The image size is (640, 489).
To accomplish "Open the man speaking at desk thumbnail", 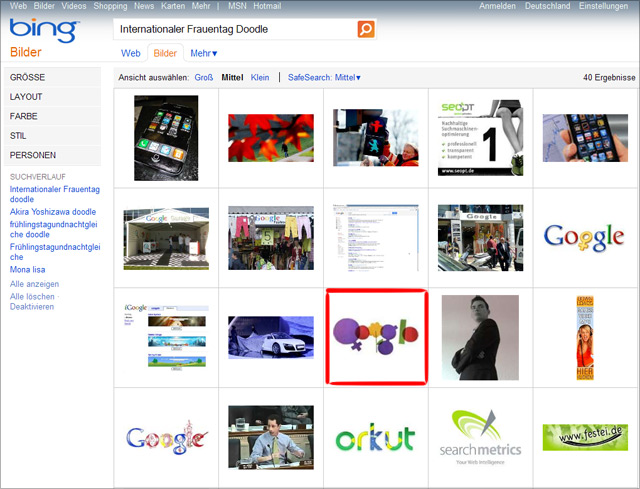I will (271, 438).
